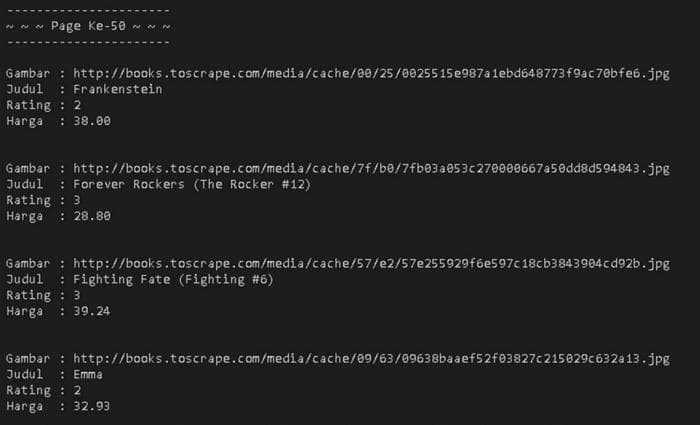Click the price value 28.80
This screenshot has width=700, height=425.
[x=92, y=216]
